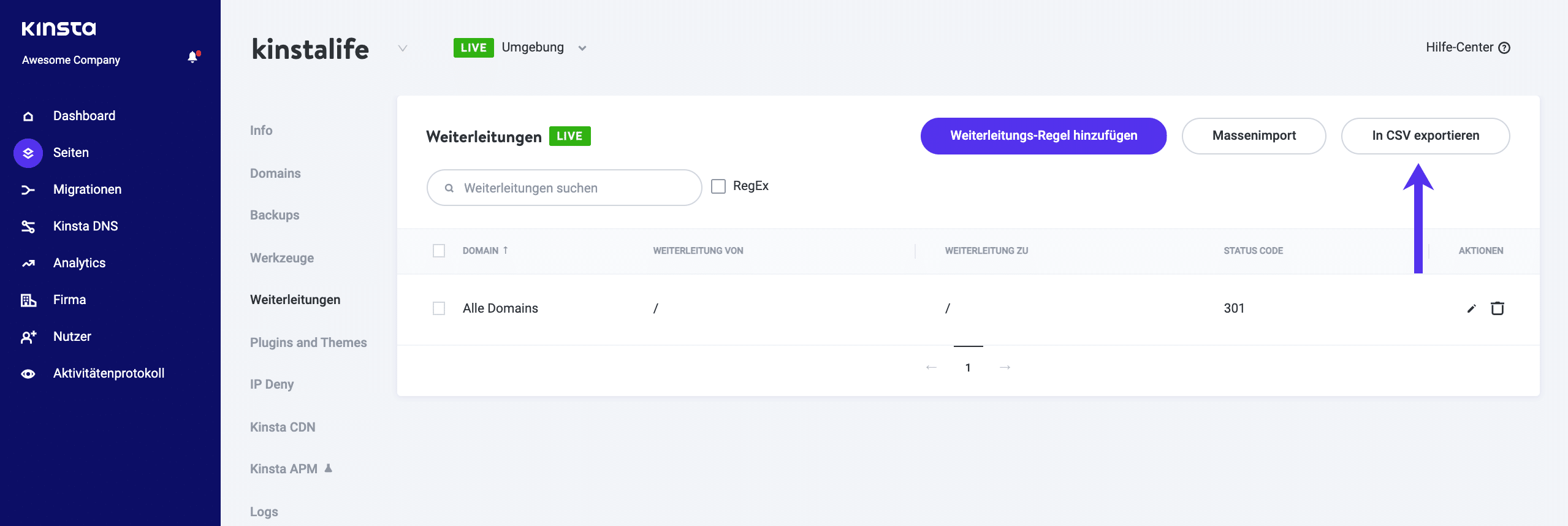This screenshot has height=526, width=1568.
Task: Toggle the select-all checkbox in table header
Action: pos(439,251)
